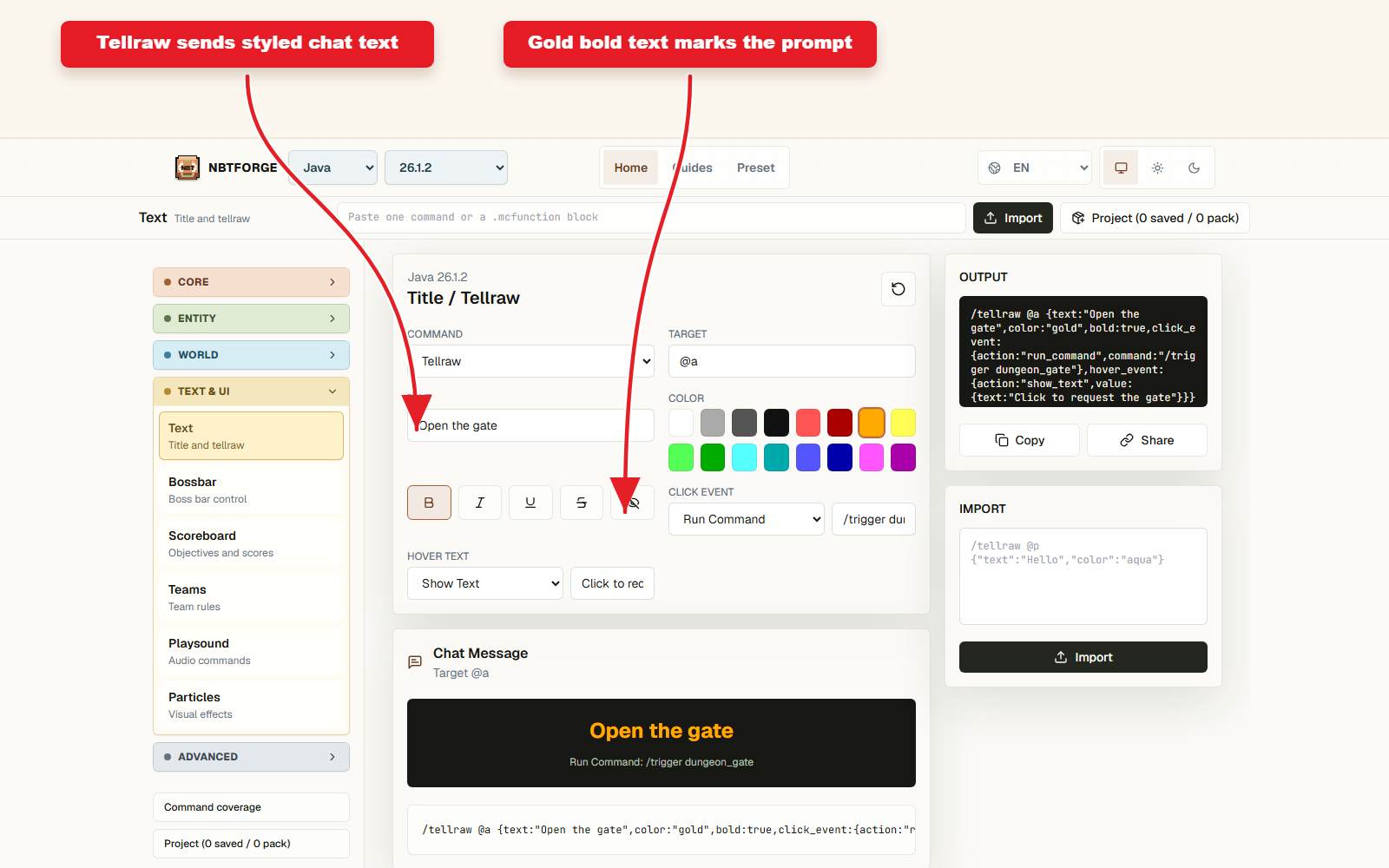Toggle bold formatting

[x=429, y=503]
